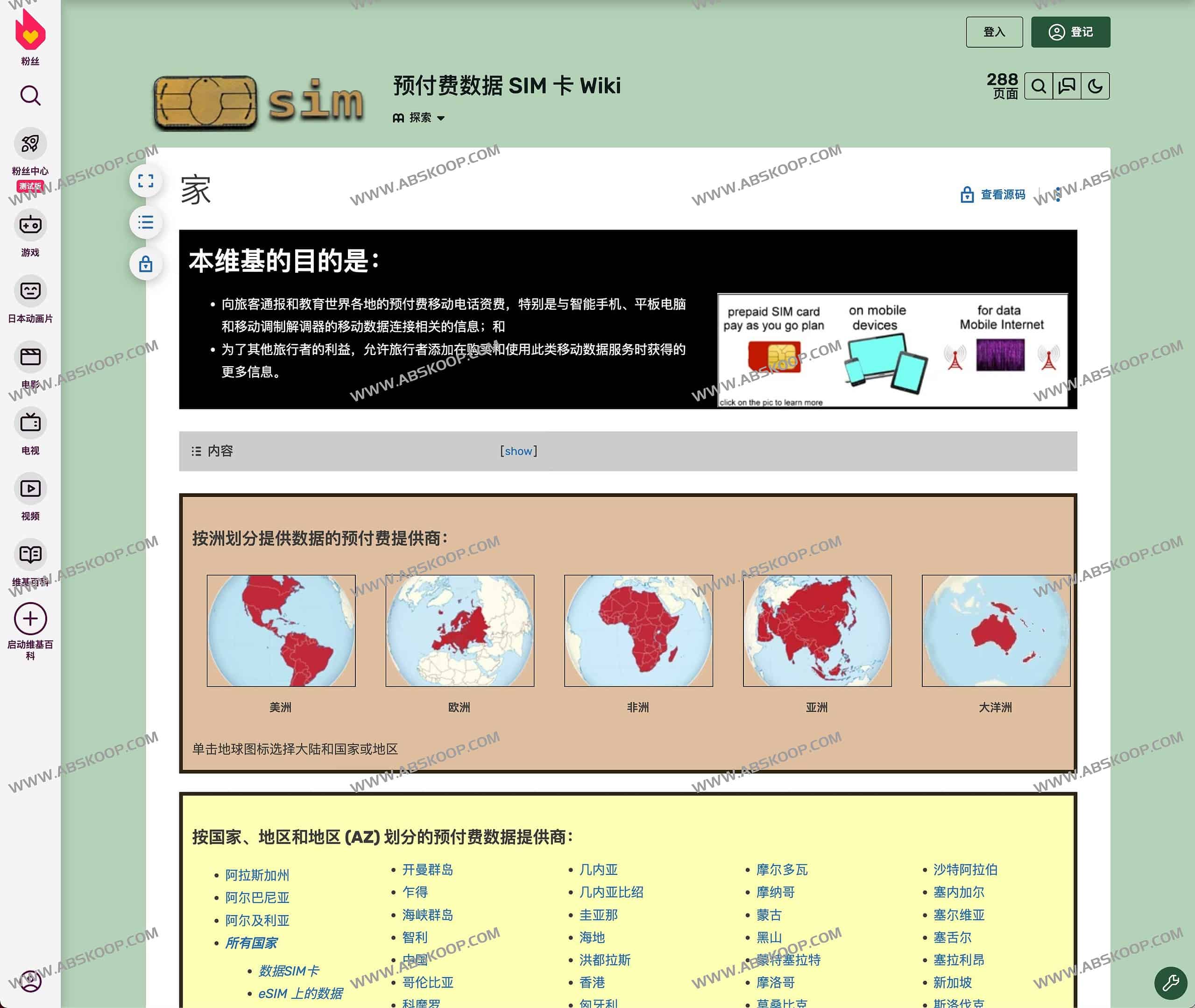Image resolution: width=1195 pixels, height=1008 pixels.
Task: Click the 启动维基百科 plus icon
Action: pos(30,618)
